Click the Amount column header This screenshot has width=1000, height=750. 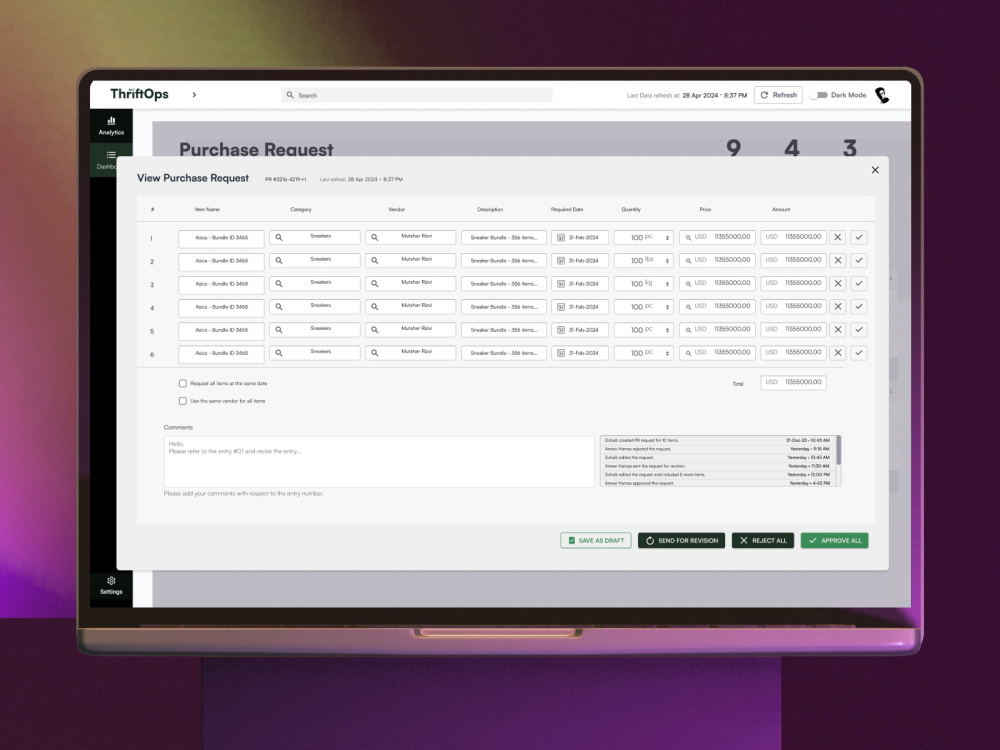coord(781,209)
